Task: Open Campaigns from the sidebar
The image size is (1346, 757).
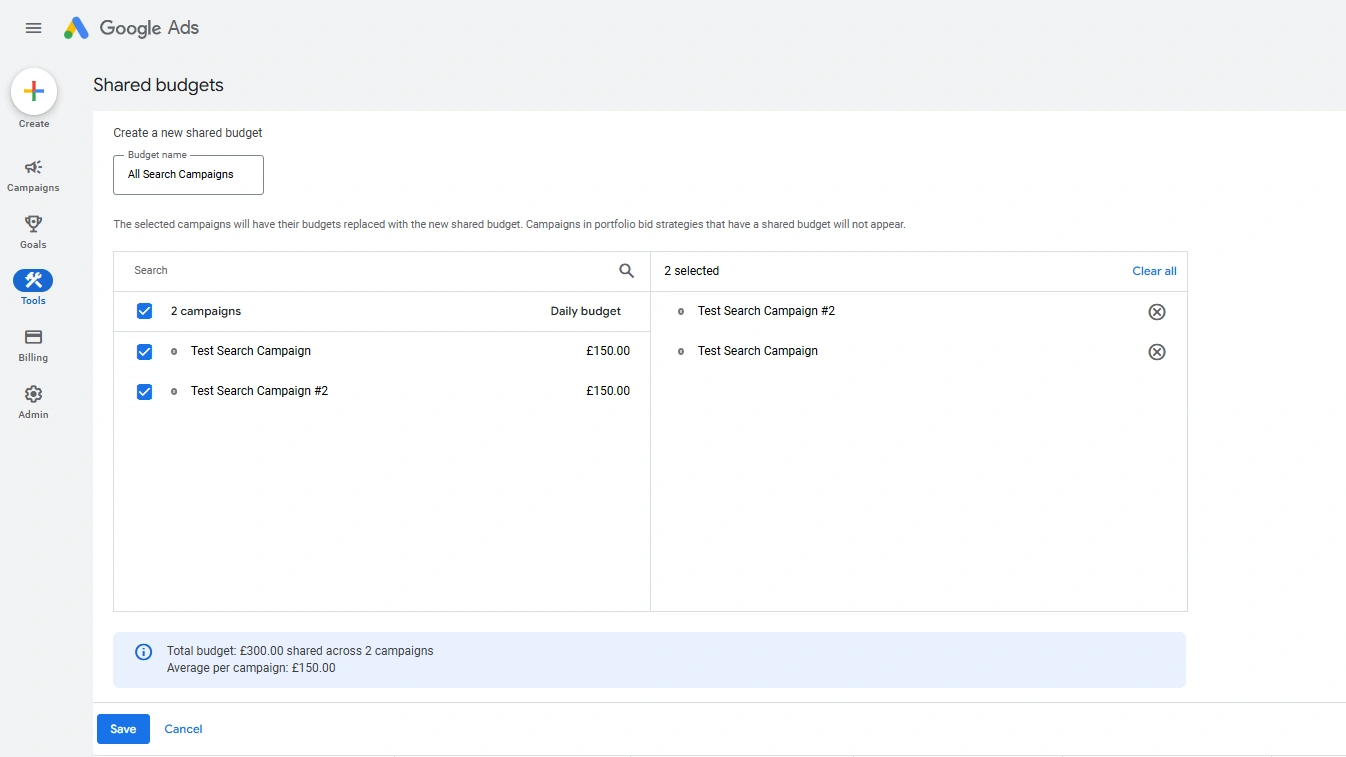Action: point(33,175)
